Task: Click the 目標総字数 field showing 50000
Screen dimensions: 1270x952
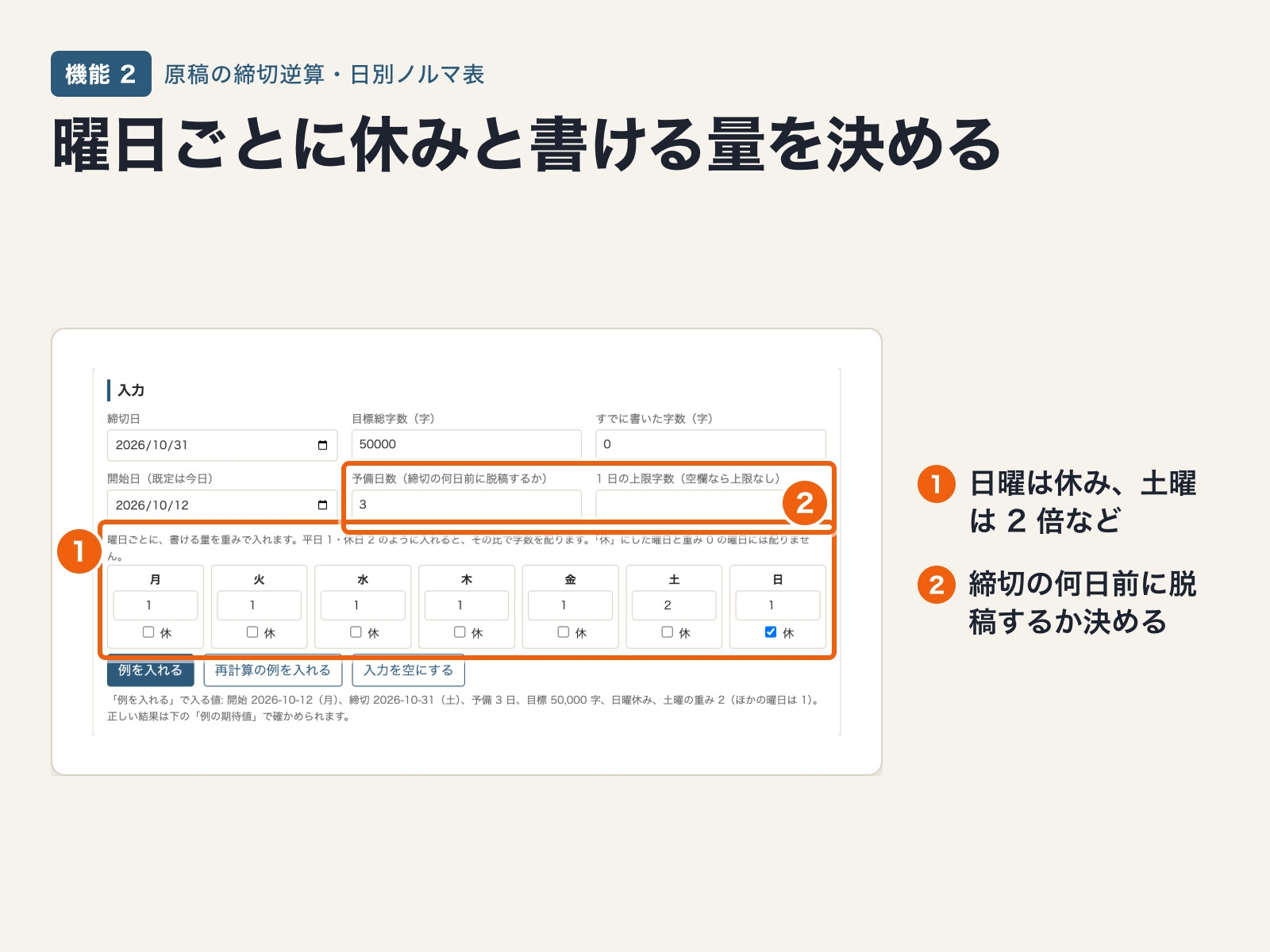Action: pyautogui.click(x=467, y=444)
